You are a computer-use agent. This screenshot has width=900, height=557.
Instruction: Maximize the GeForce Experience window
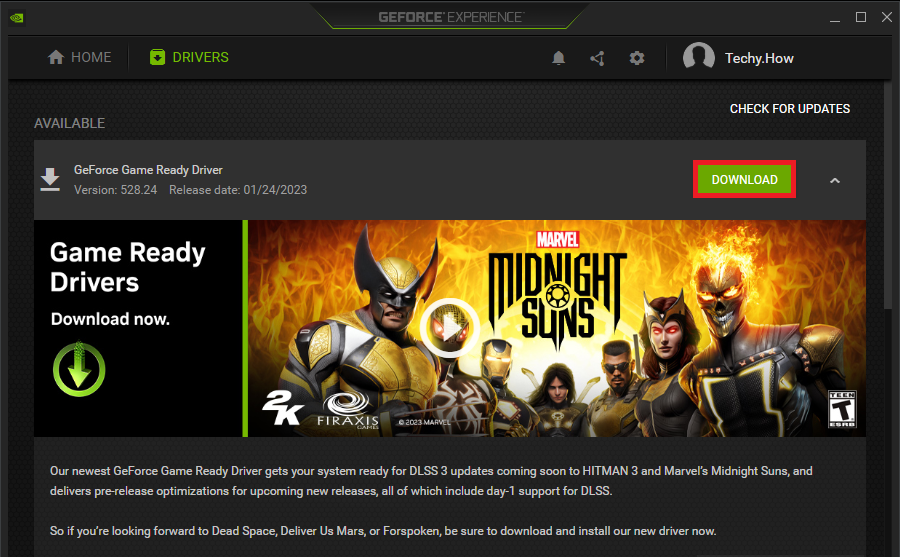click(861, 17)
